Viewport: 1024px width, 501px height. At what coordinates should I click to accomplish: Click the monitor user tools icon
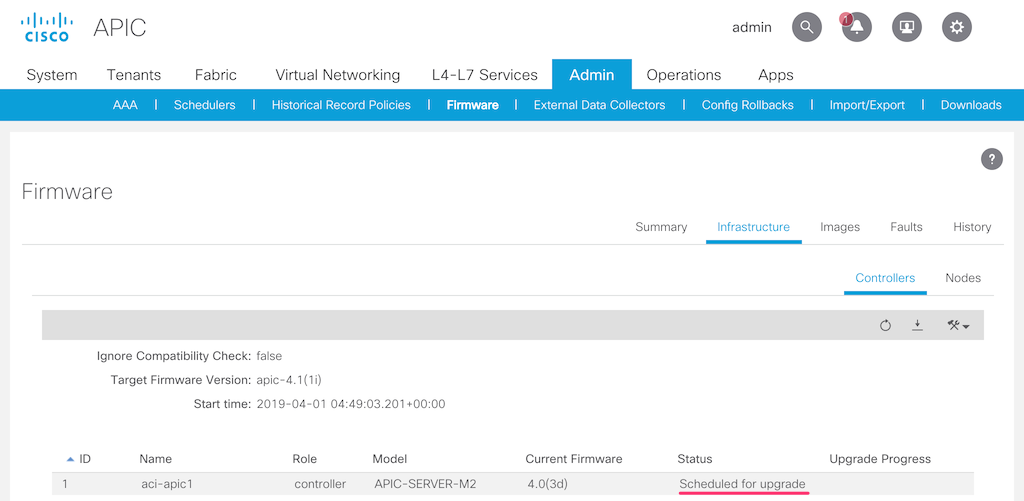point(906,27)
